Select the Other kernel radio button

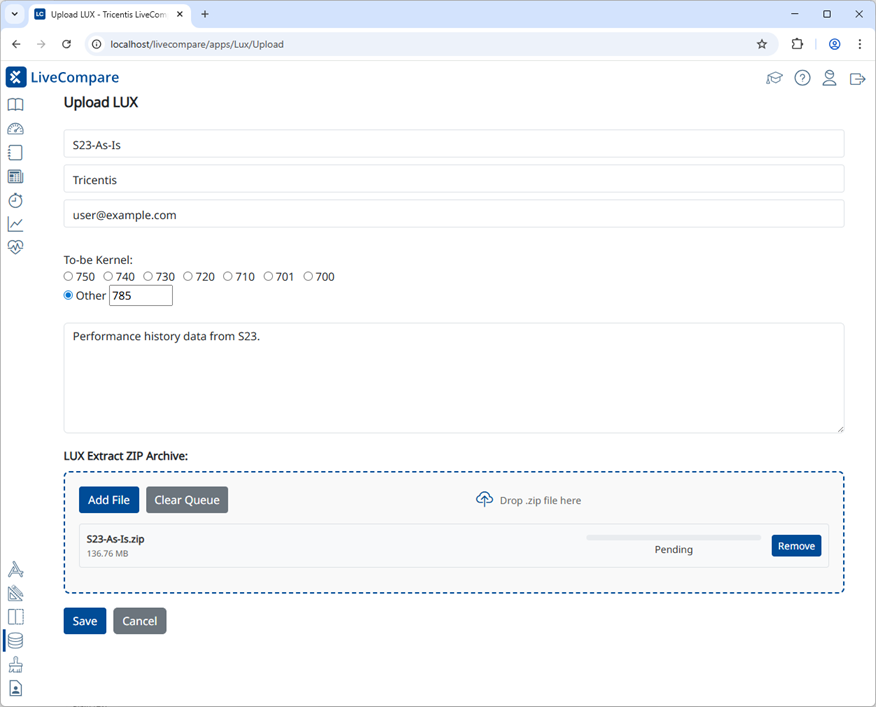[x=66, y=295]
